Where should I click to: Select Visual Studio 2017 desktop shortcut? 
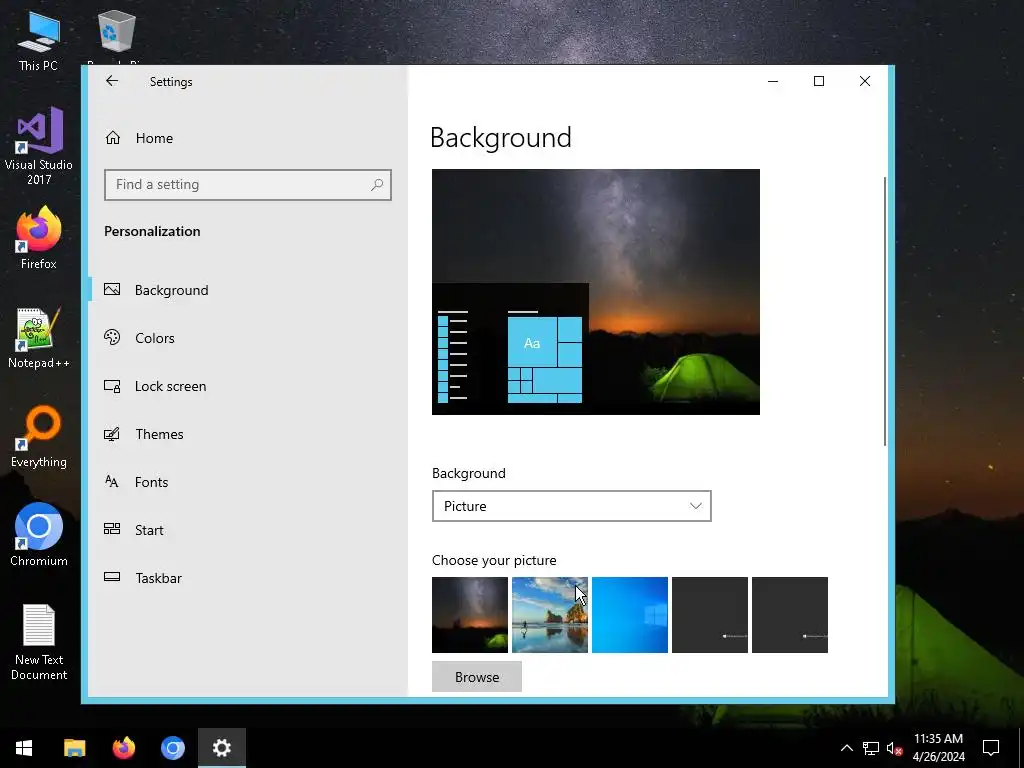tap(39, 146)
